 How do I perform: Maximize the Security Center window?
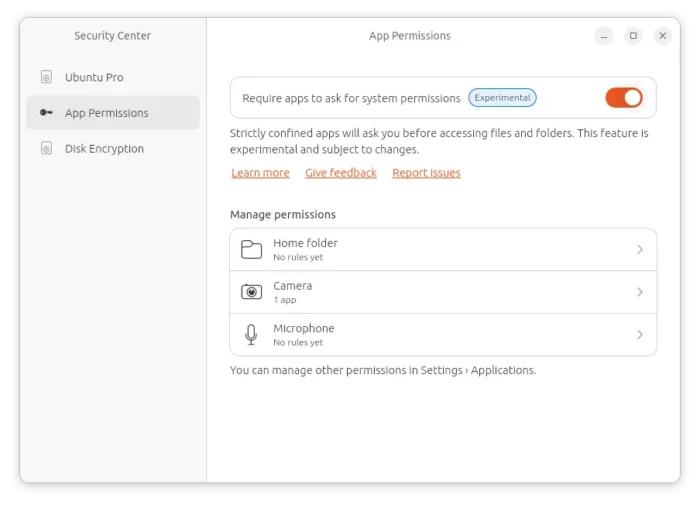tap(633, 36)
